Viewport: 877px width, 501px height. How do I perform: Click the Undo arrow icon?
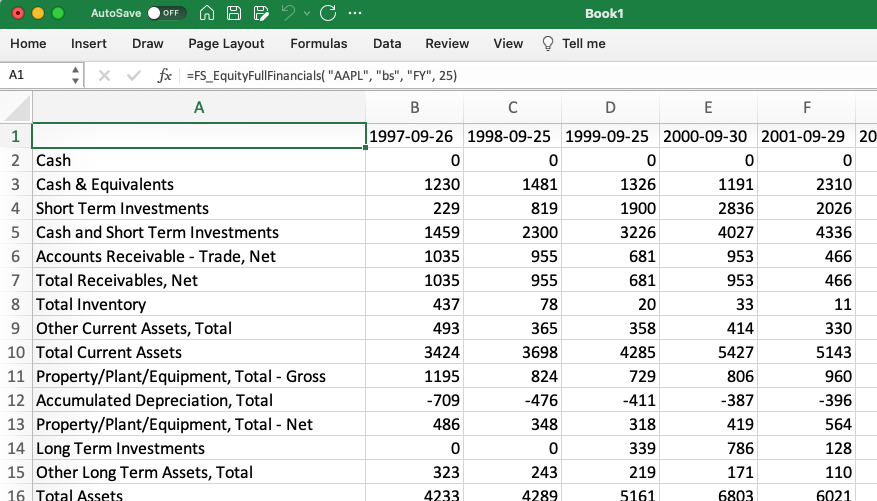[x=288, y=13]
